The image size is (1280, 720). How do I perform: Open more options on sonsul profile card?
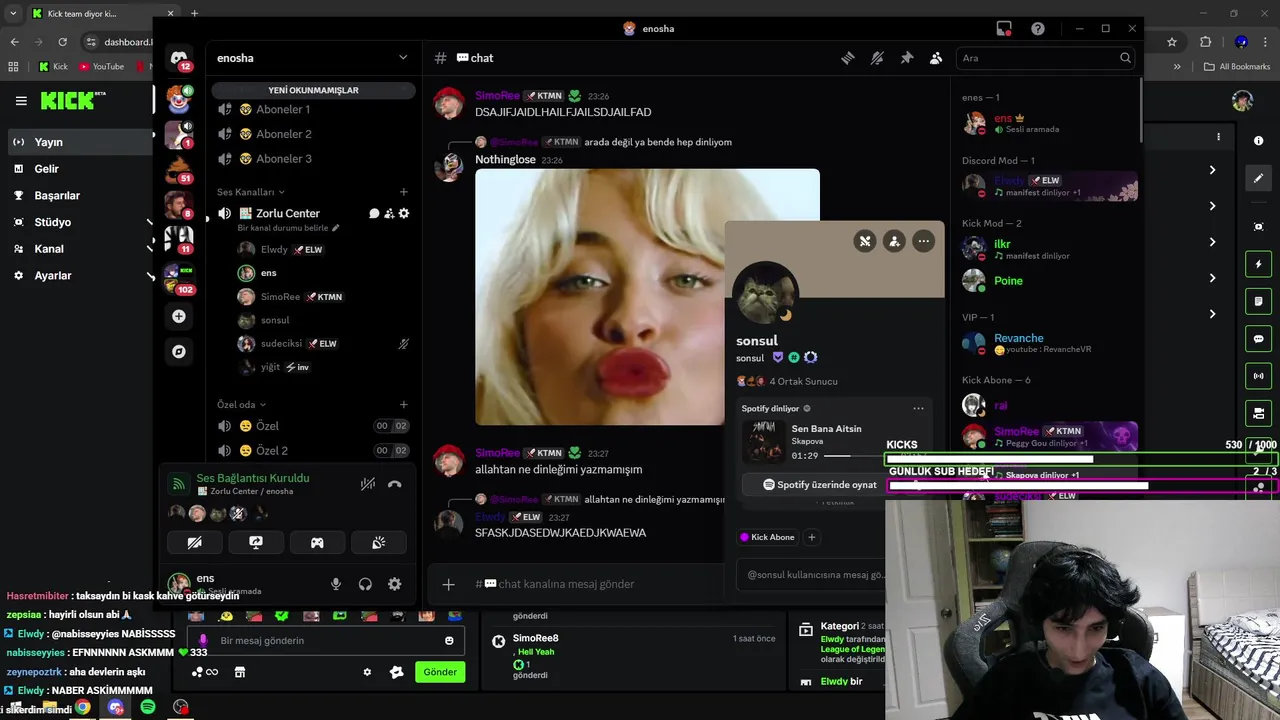pos(923,241)
